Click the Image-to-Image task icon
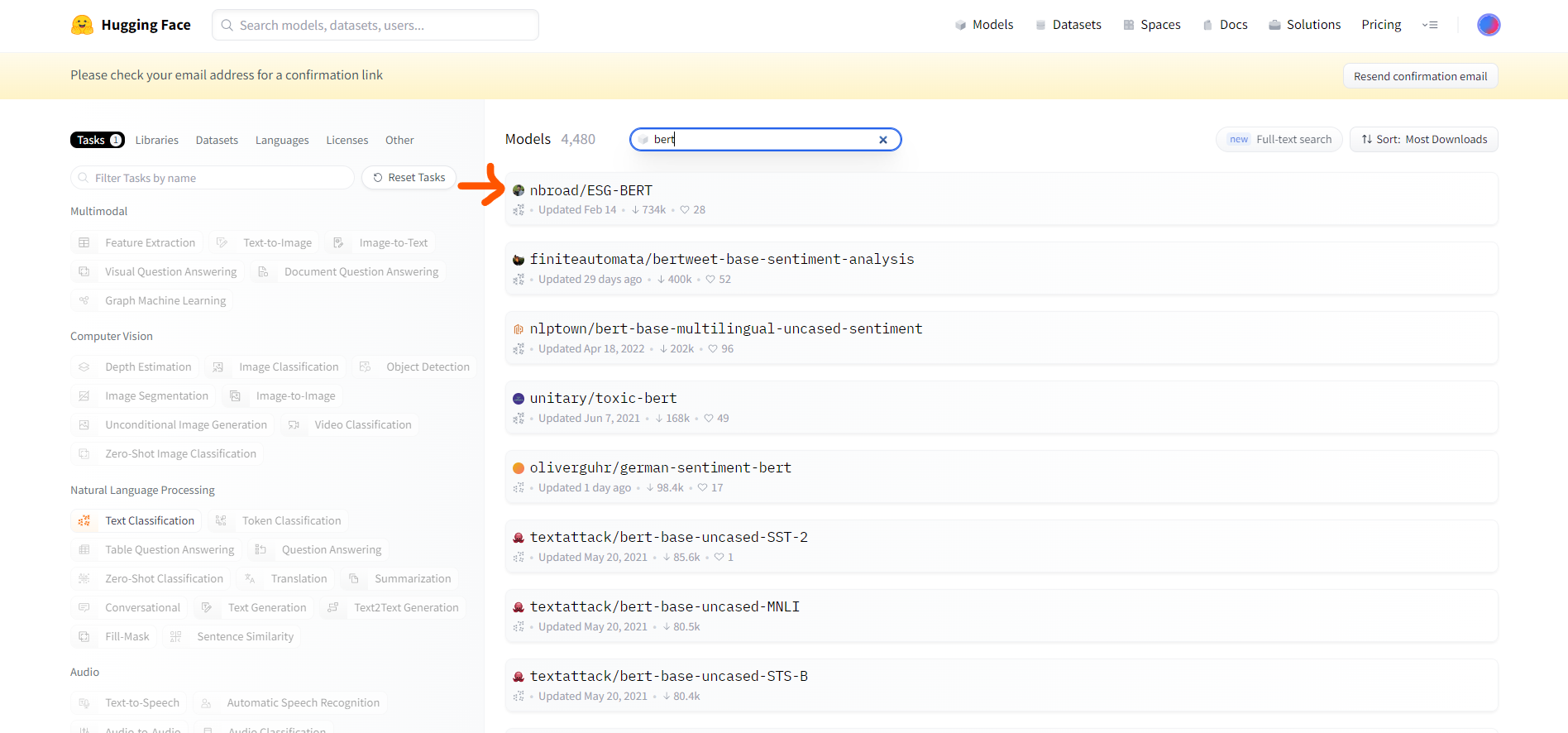The image size is (1568, 733). click(236, 396)
